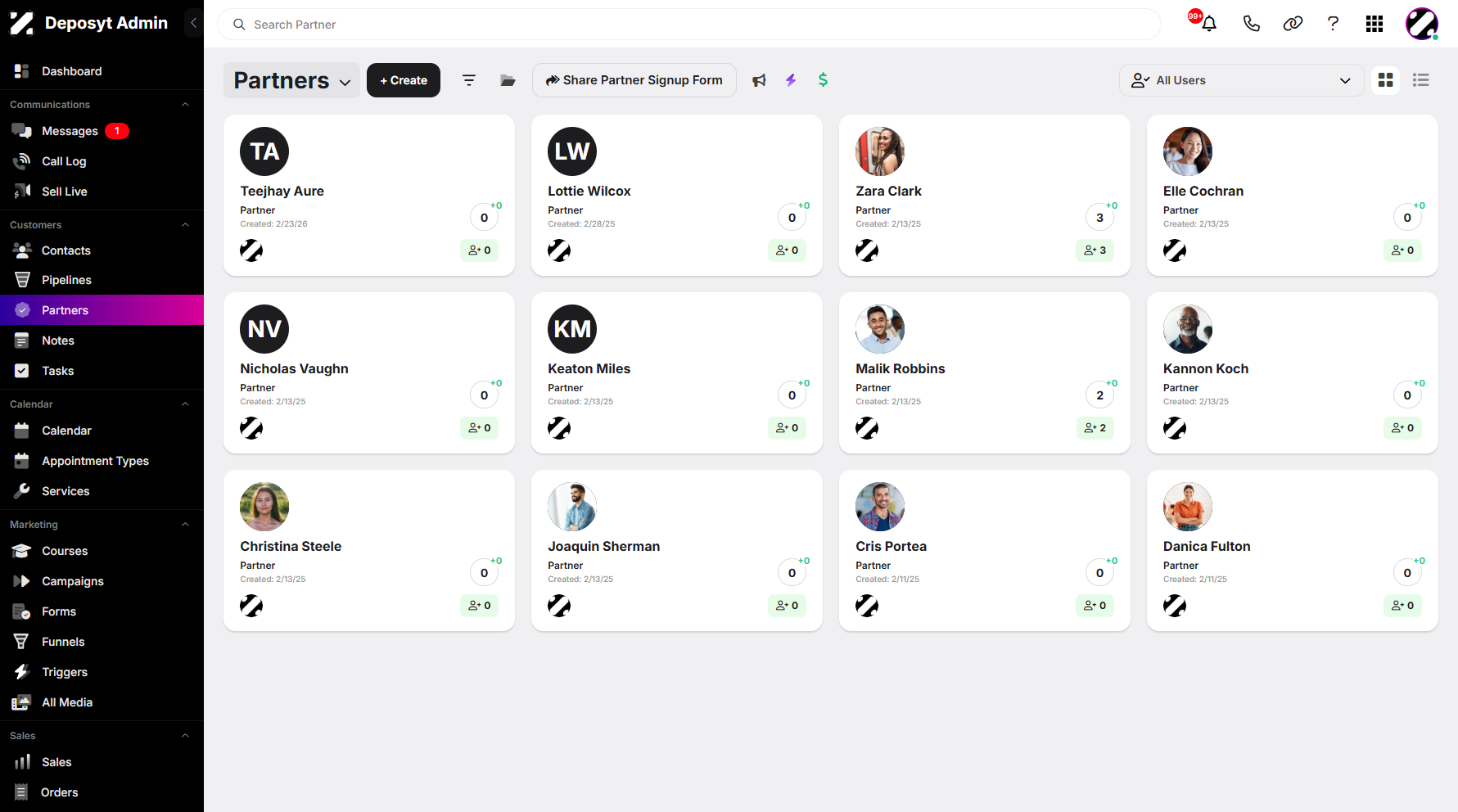Open the user profile avatar menu

[1422, 24]
